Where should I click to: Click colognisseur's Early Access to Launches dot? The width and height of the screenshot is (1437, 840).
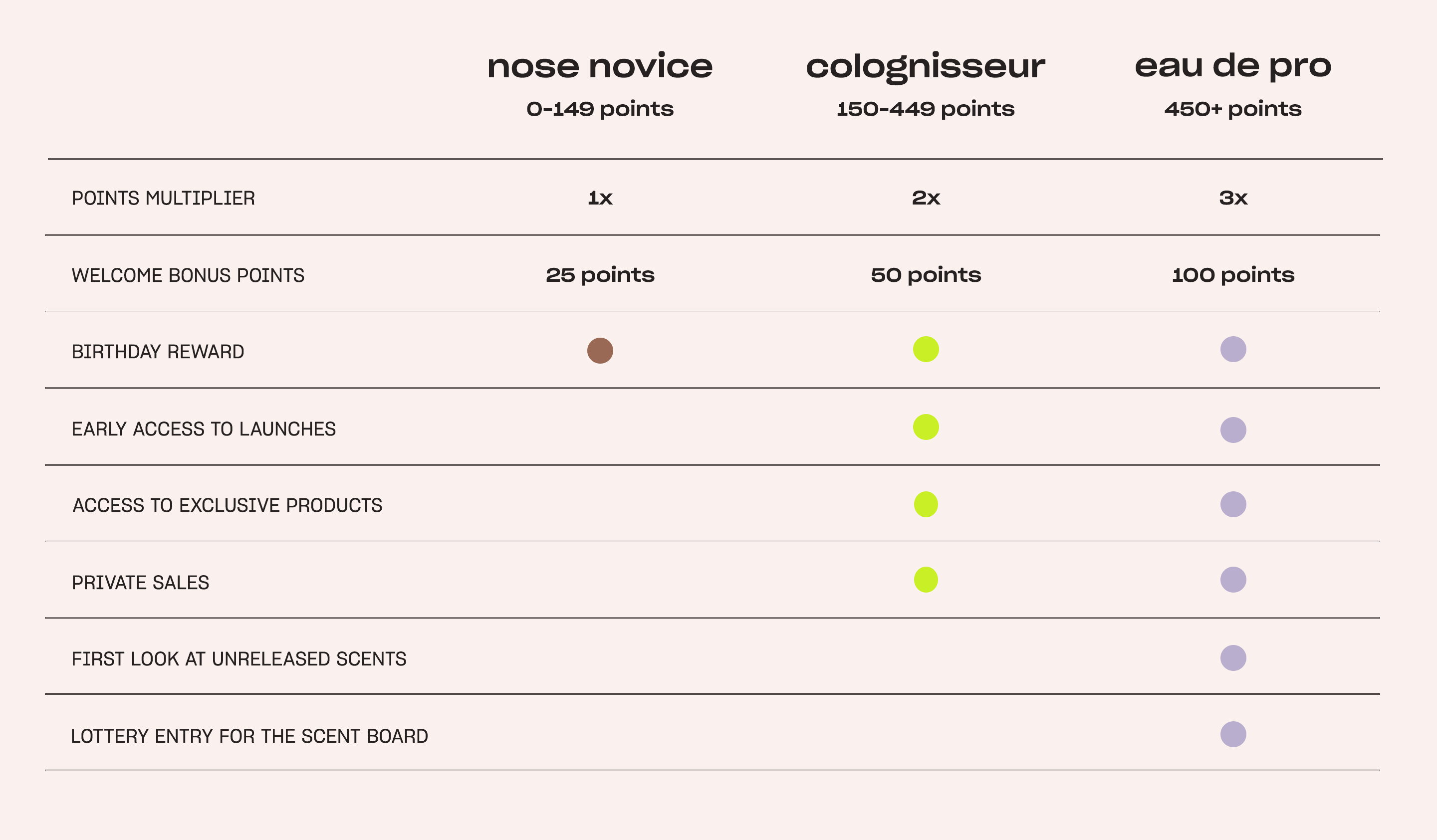(x=926, y=427)
